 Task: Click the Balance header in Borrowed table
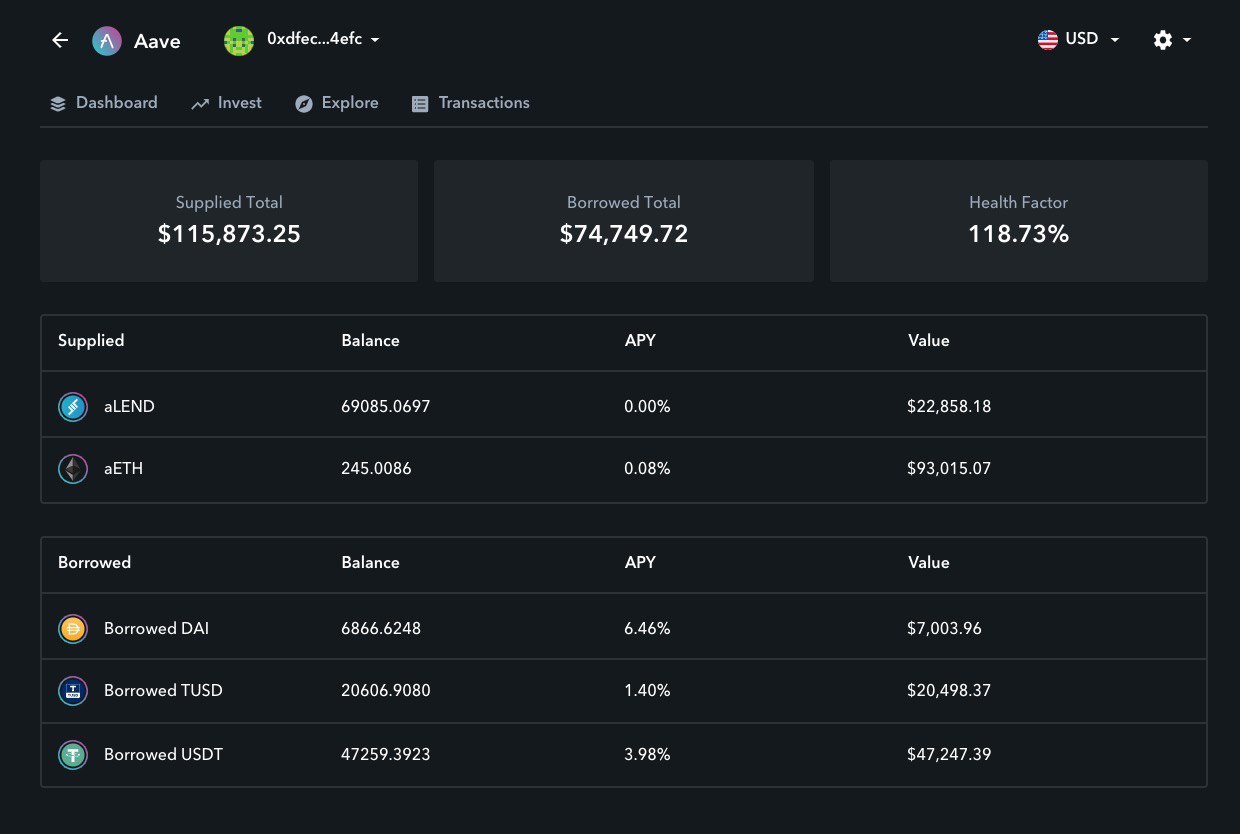(x=370, y=562)
